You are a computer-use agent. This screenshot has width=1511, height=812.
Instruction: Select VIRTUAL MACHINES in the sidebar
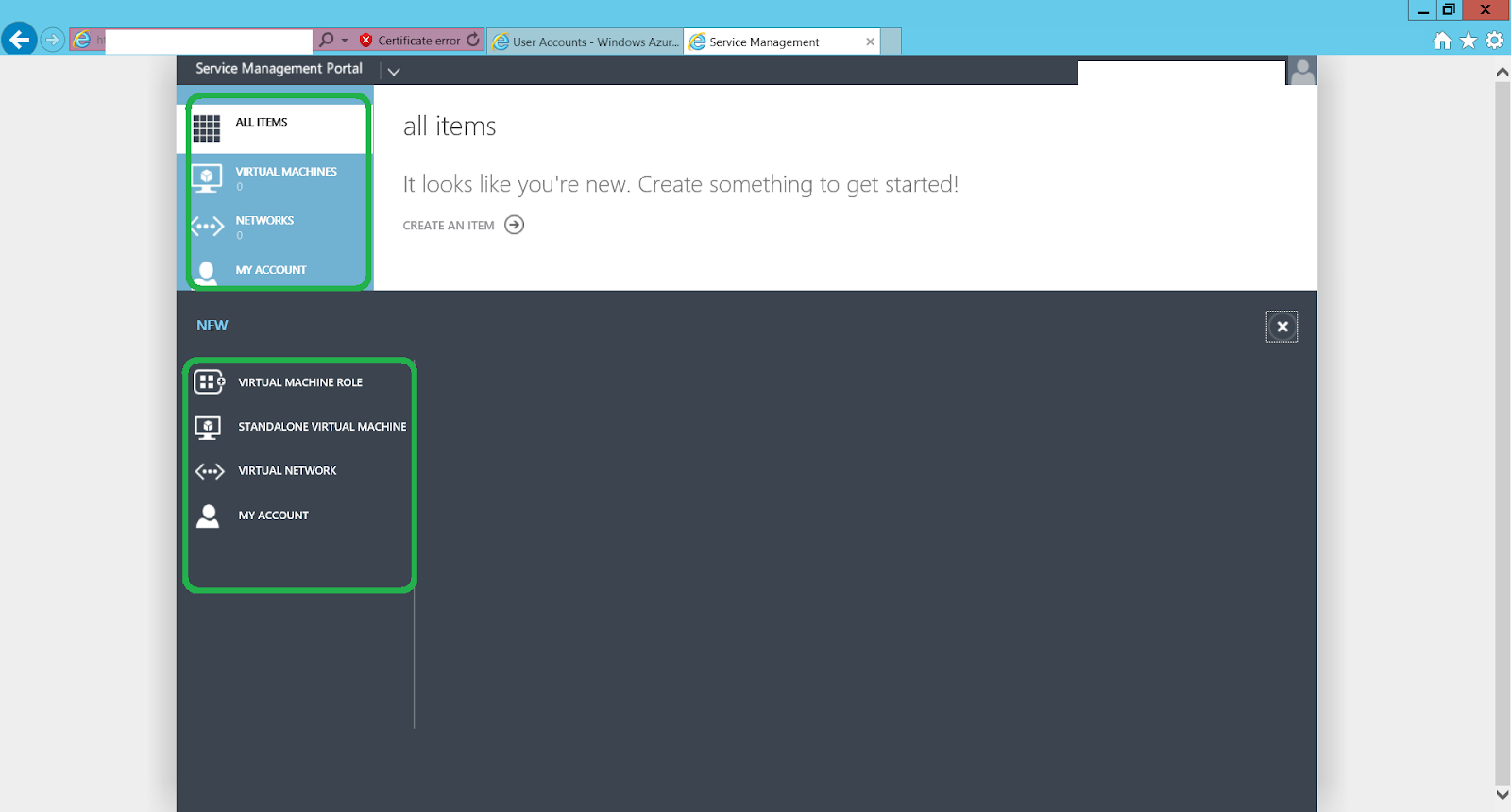coord(275,178)
